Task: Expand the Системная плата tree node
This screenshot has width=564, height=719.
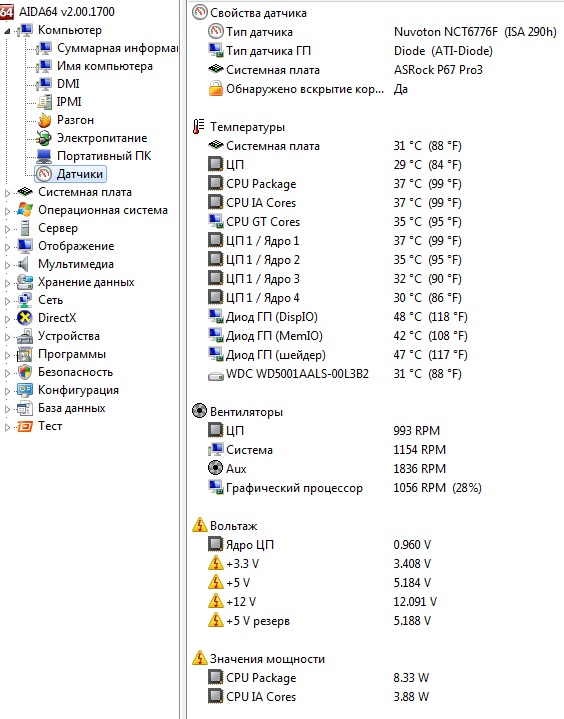Action: coord(7,194)
